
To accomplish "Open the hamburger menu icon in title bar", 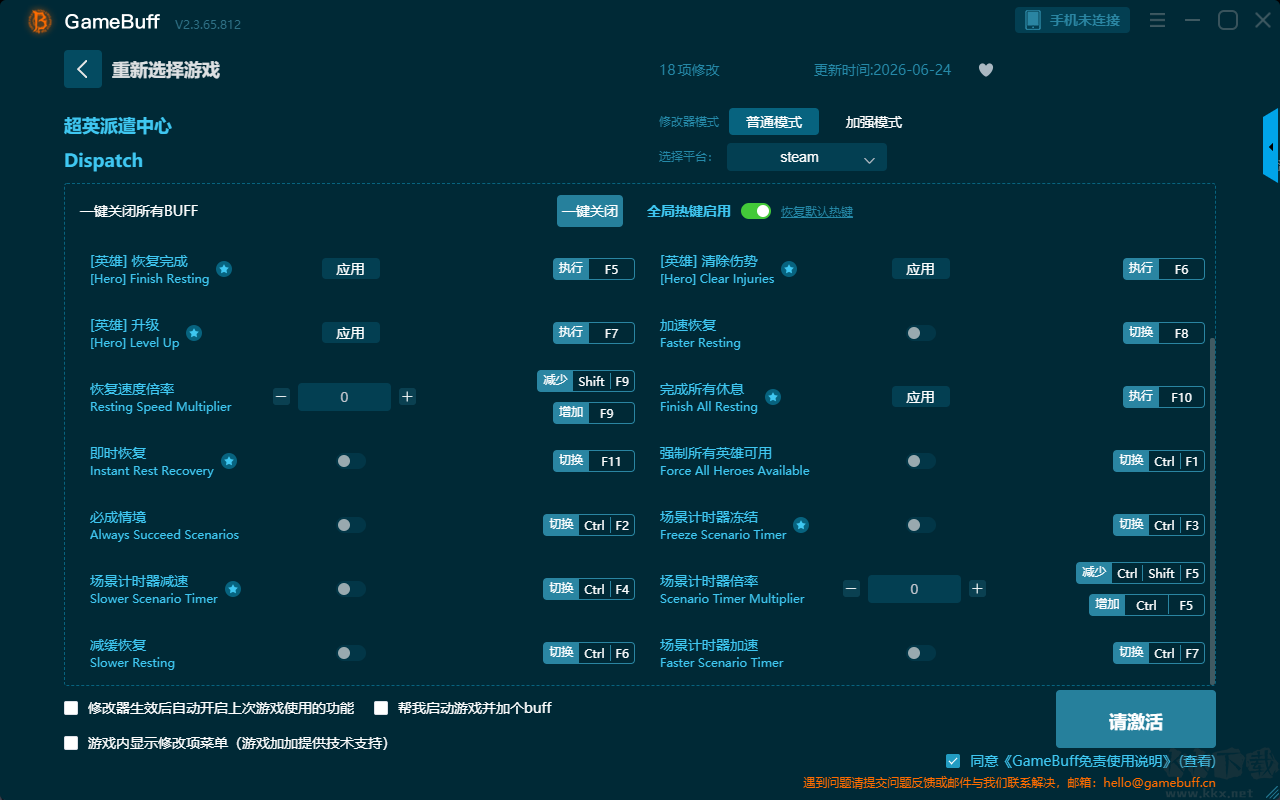I will click(1157, 20).
